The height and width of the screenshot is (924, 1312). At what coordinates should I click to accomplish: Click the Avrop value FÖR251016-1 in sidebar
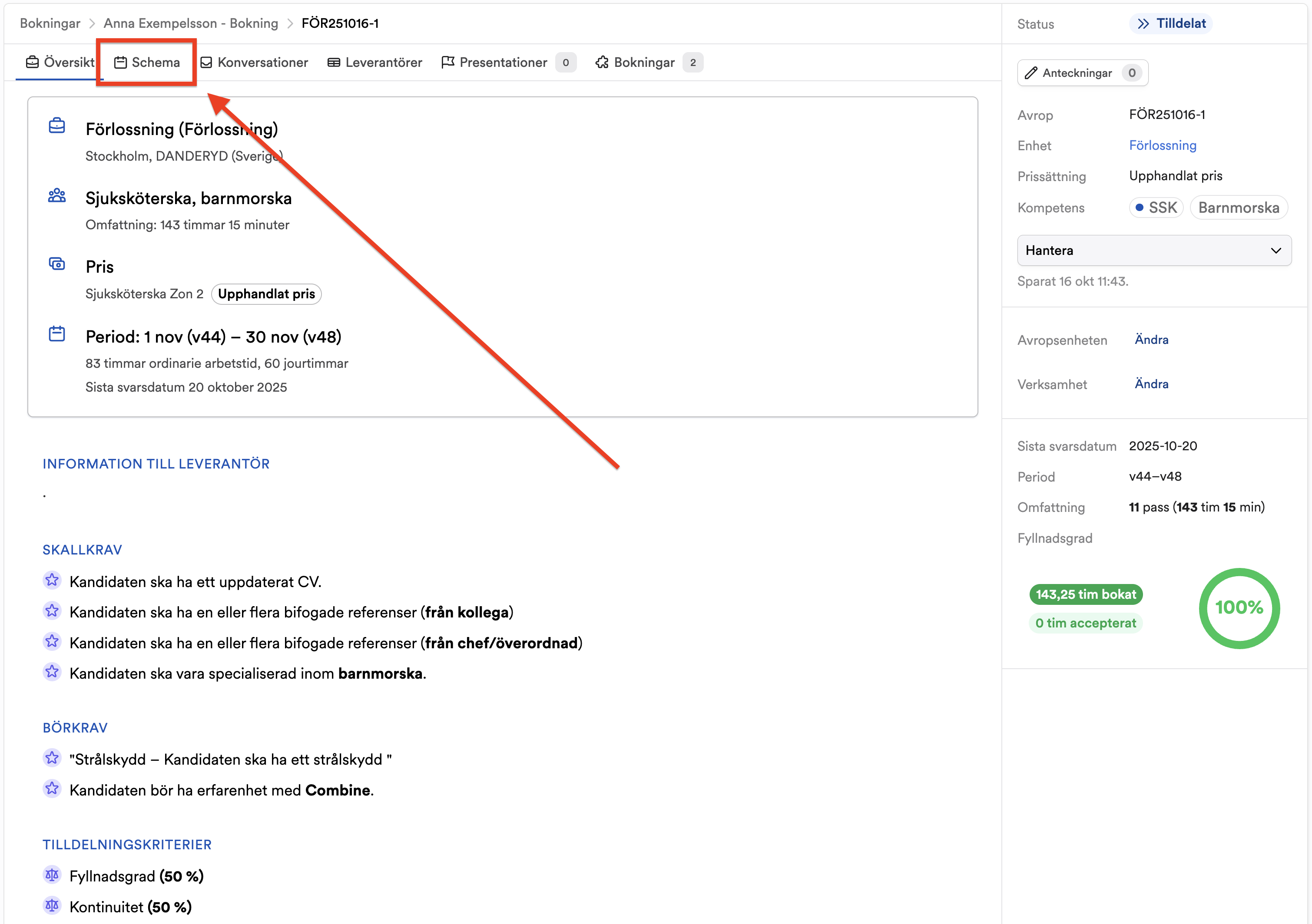(x=1167, y=114)
